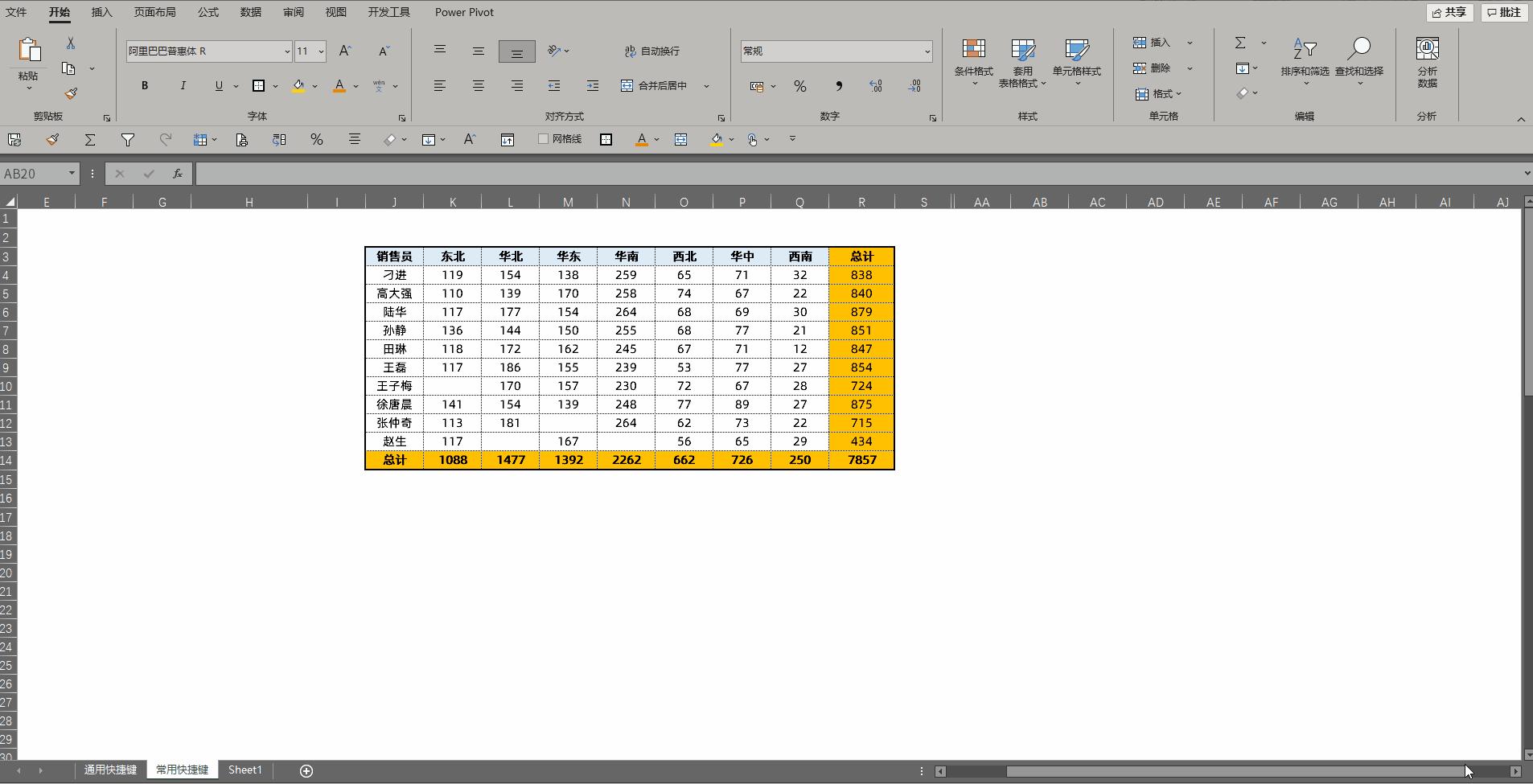
Task: Open Conditional Formatting (条件格式)
Action: [974, 61]
